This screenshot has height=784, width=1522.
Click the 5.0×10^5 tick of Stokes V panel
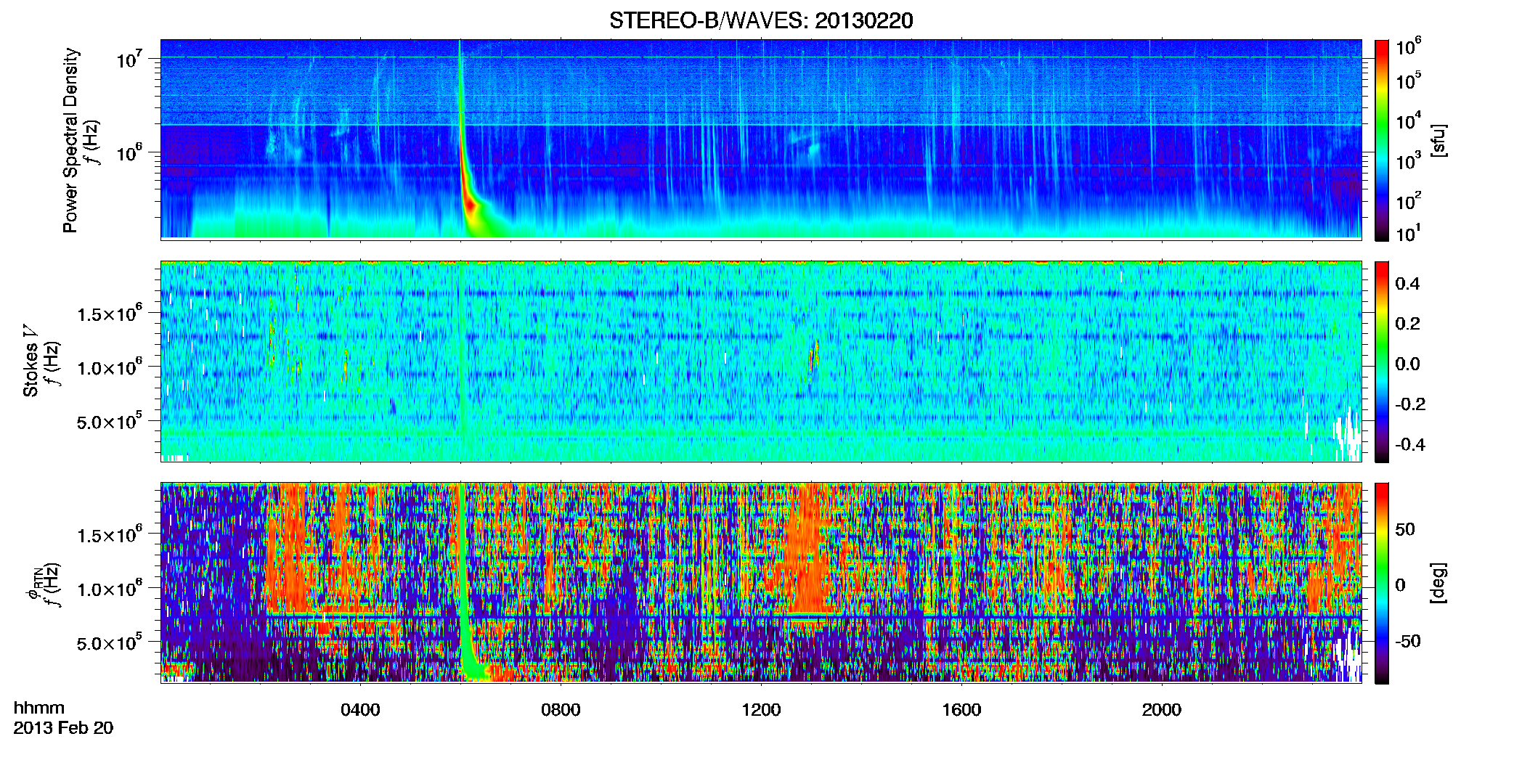(x=110, y=421)
